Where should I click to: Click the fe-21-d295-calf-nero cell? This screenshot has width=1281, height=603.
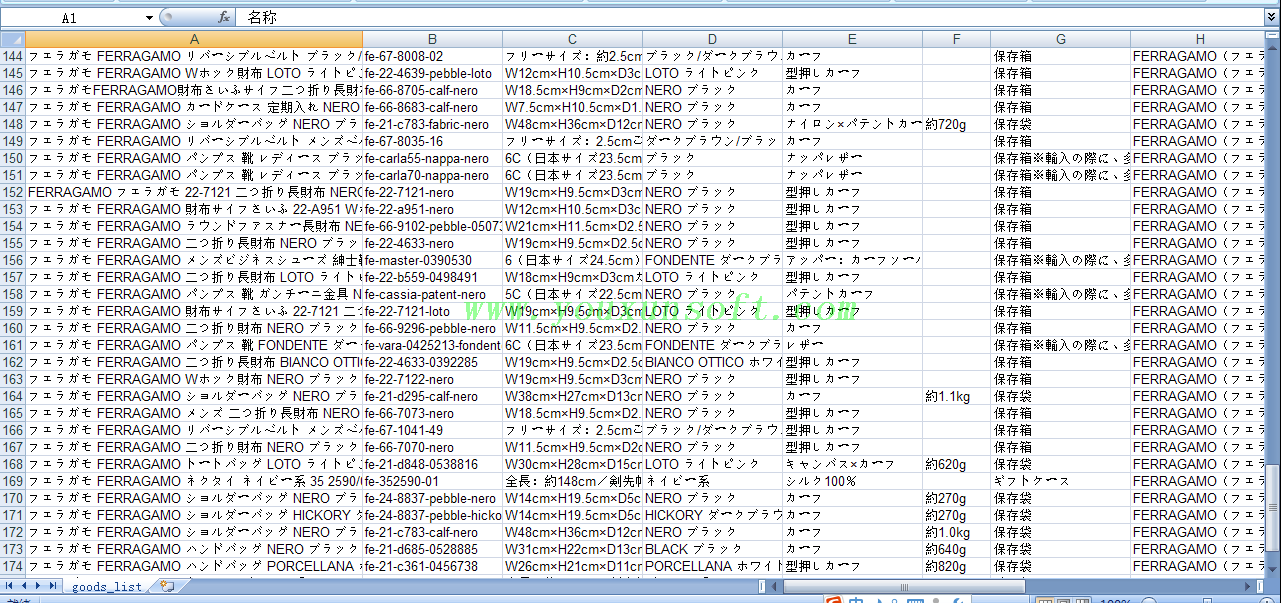pyautogui.click(x=432, y=396)
